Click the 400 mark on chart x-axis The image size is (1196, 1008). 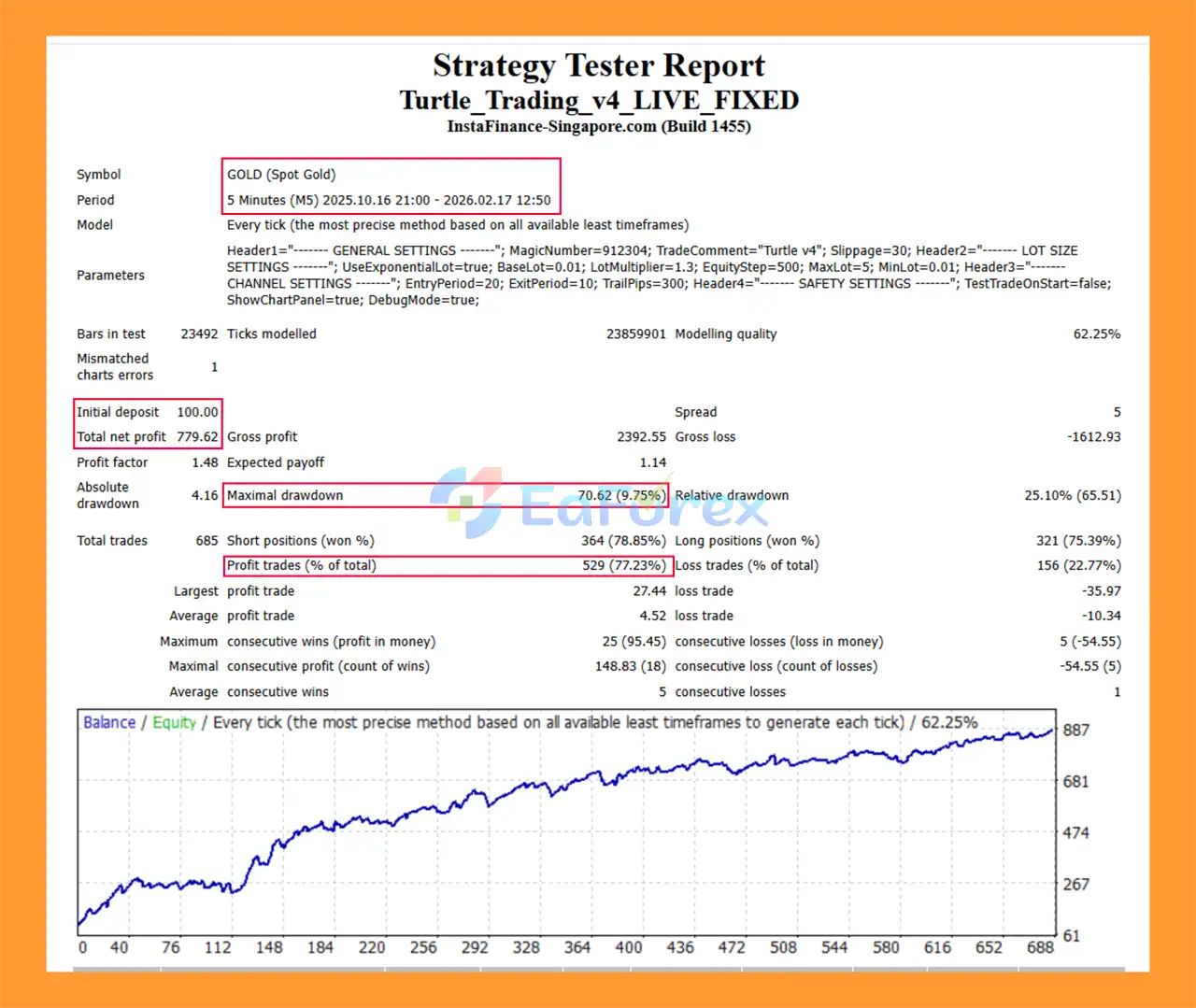pos(629,947)
